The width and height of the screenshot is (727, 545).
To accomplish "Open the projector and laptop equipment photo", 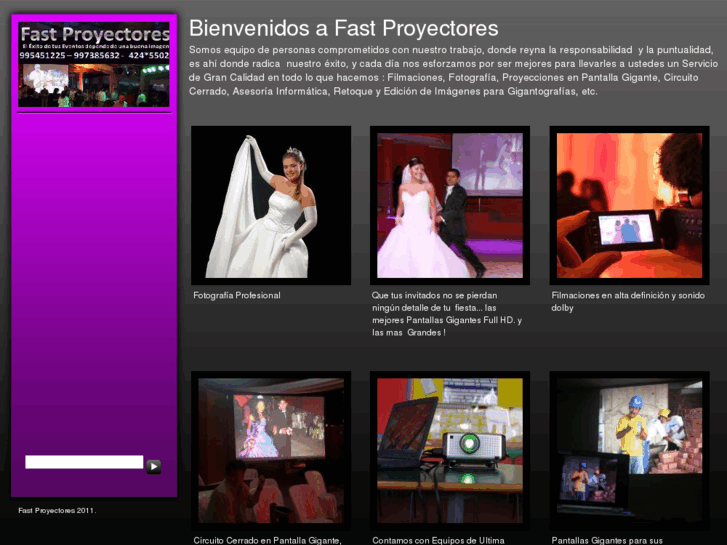I will [449, 450].
